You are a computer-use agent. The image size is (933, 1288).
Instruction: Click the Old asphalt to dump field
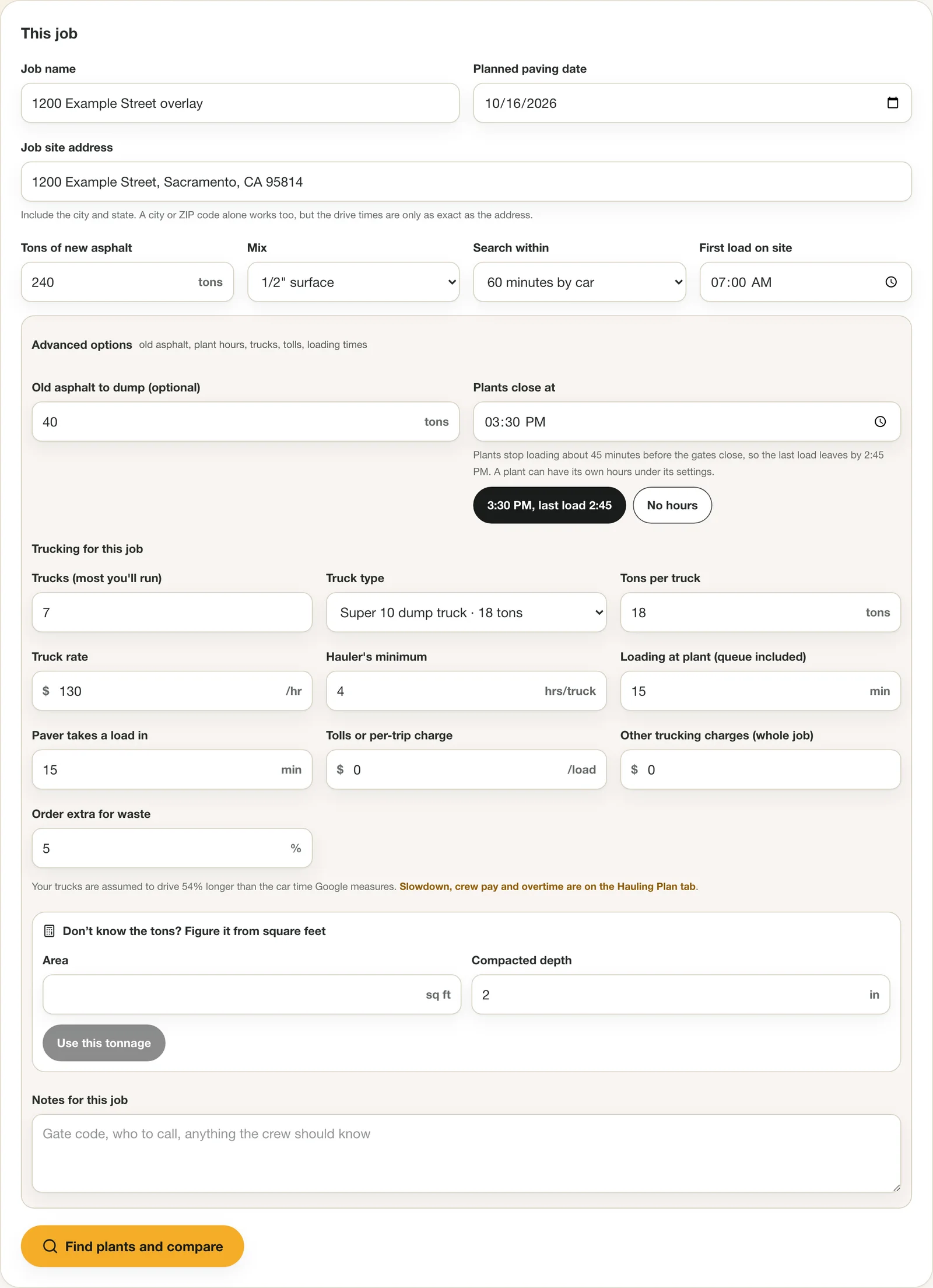coord(245,422)
